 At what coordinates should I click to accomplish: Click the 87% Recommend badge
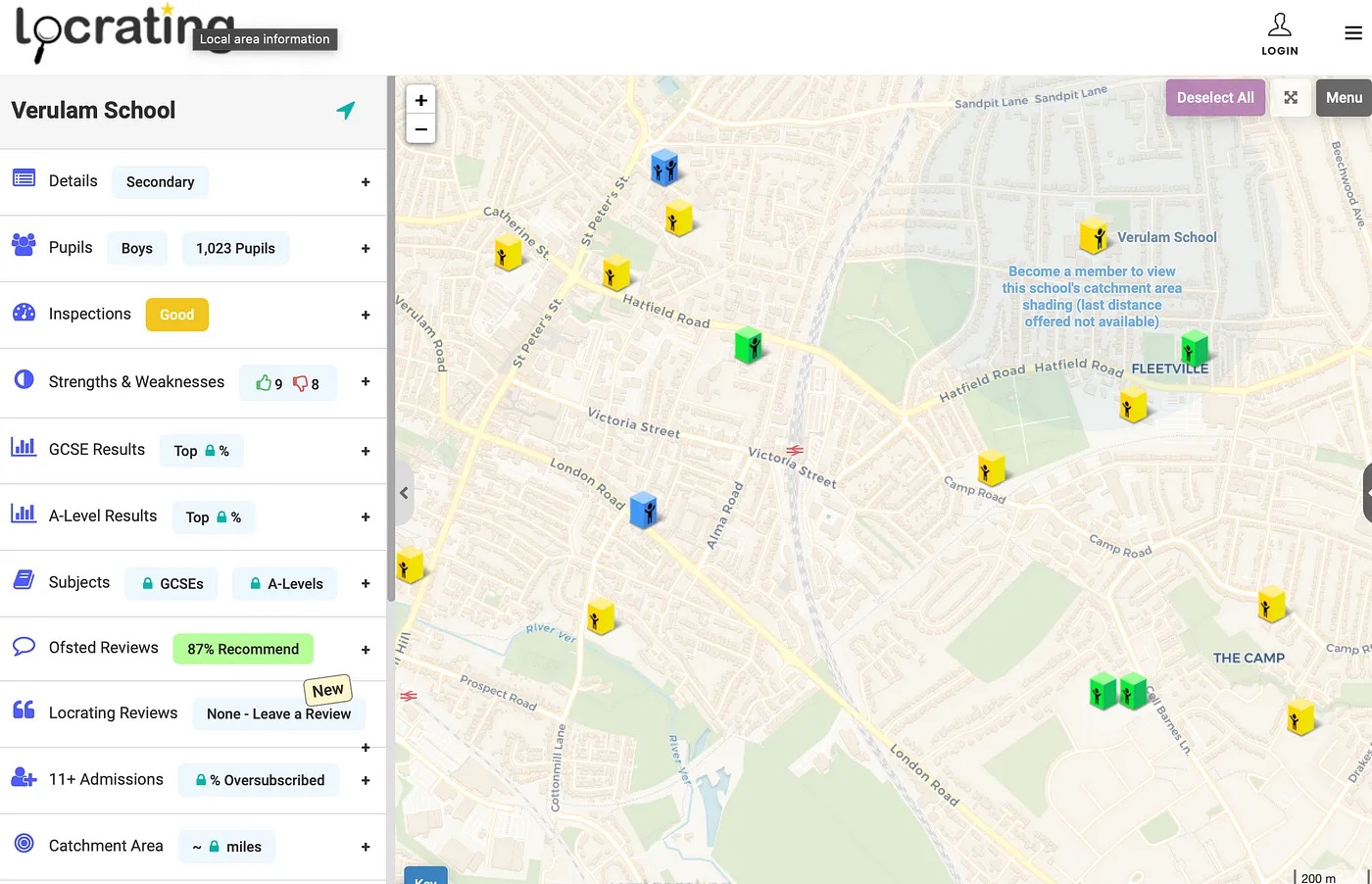click(243, 649)
